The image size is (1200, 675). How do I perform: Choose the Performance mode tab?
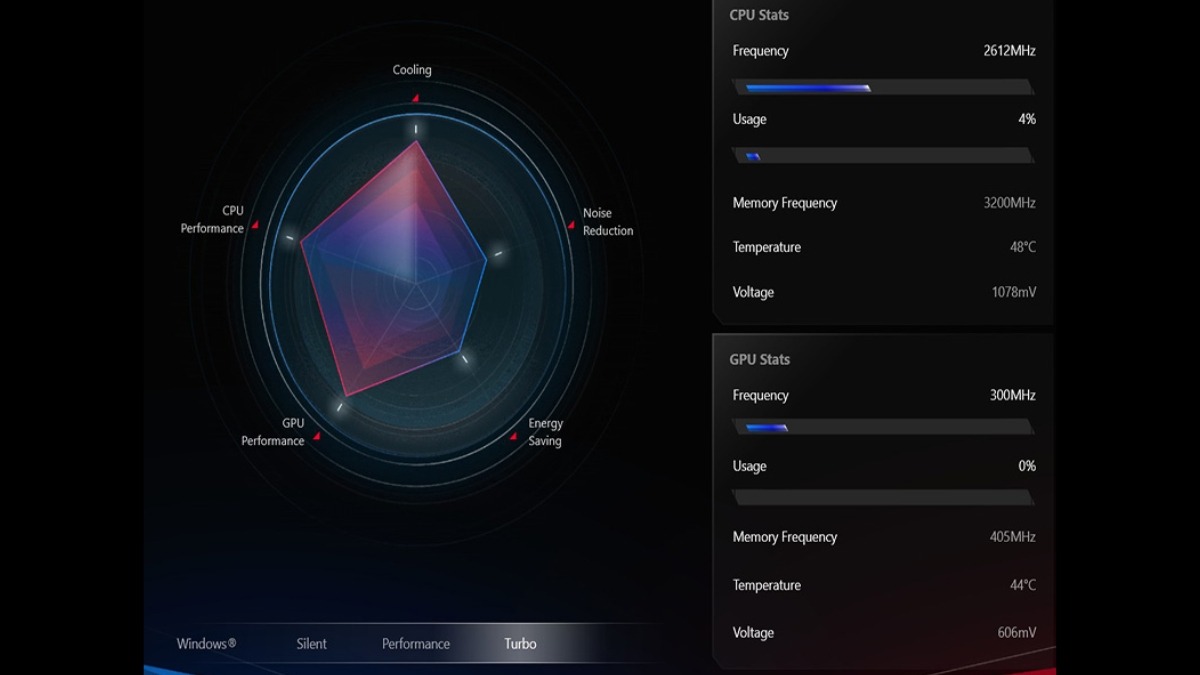[416, 644]
